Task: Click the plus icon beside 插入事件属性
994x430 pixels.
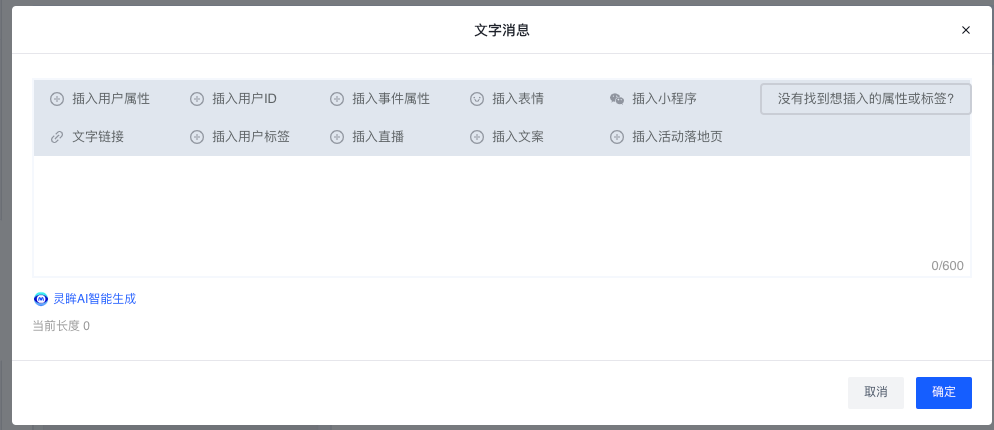Action: point(337,99)
